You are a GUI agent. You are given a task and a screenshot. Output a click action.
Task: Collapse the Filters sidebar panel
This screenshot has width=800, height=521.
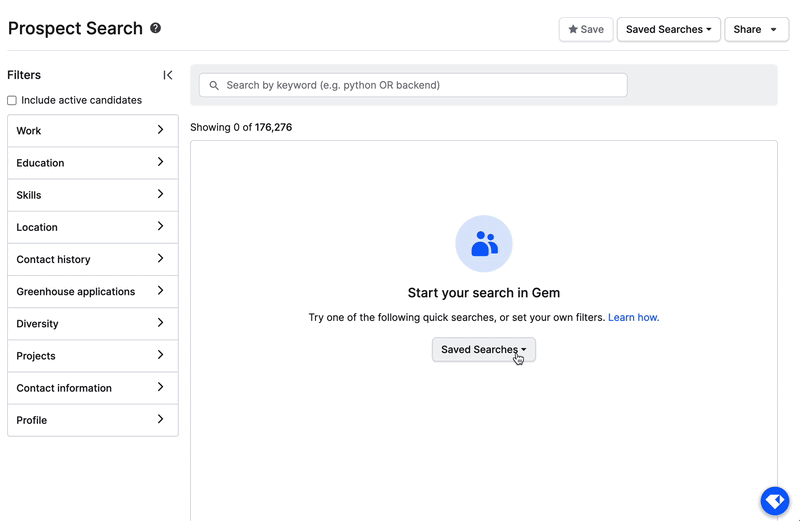click(x=168, y=75)
